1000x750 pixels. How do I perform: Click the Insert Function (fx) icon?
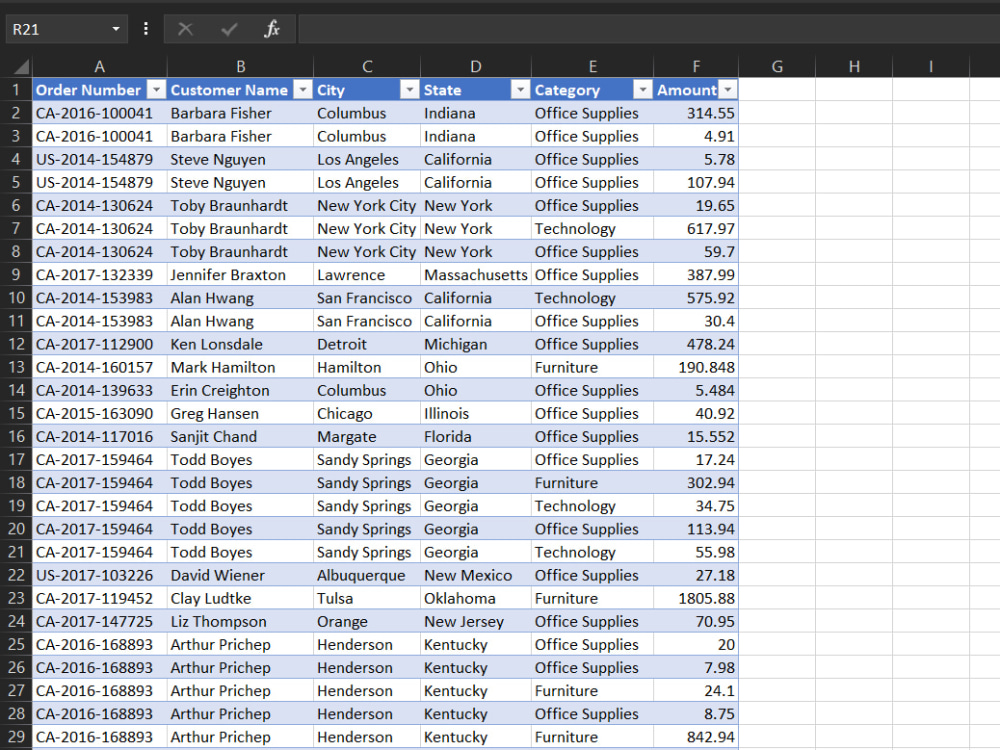point(271,29)
